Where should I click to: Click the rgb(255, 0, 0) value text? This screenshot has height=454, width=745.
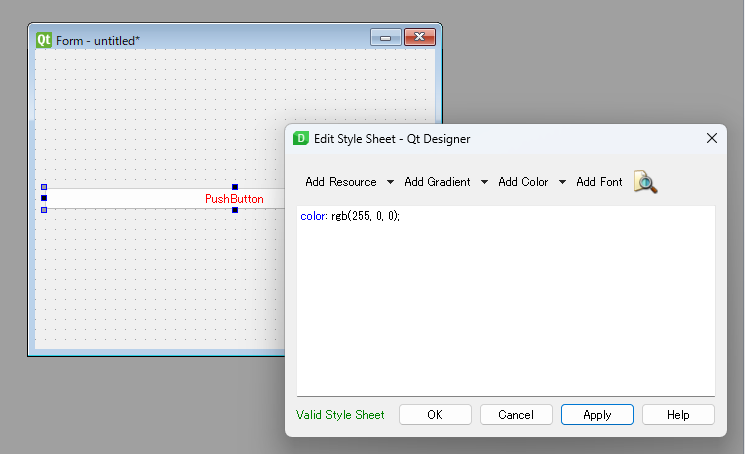[x=365, y=216]
